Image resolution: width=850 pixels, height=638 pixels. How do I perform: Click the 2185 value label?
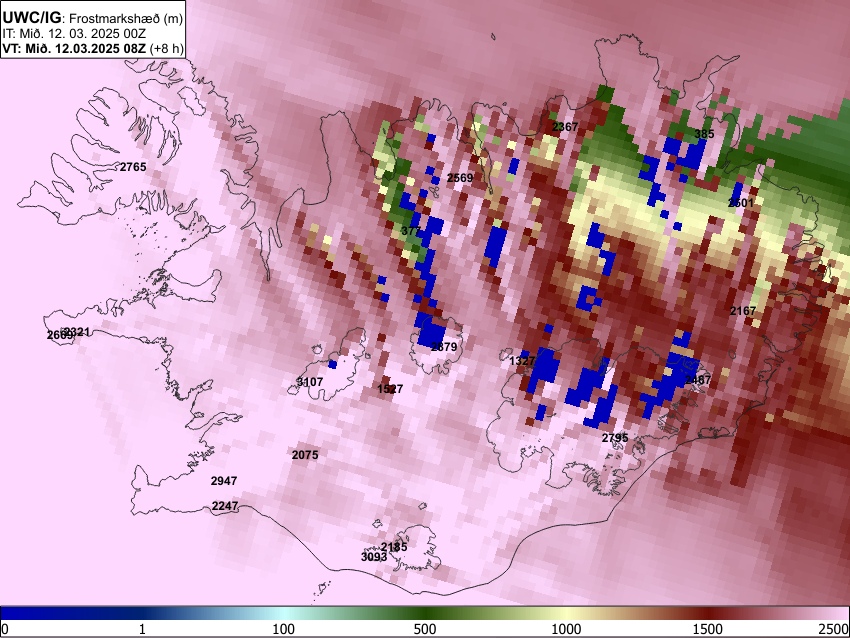coord(394,546)
